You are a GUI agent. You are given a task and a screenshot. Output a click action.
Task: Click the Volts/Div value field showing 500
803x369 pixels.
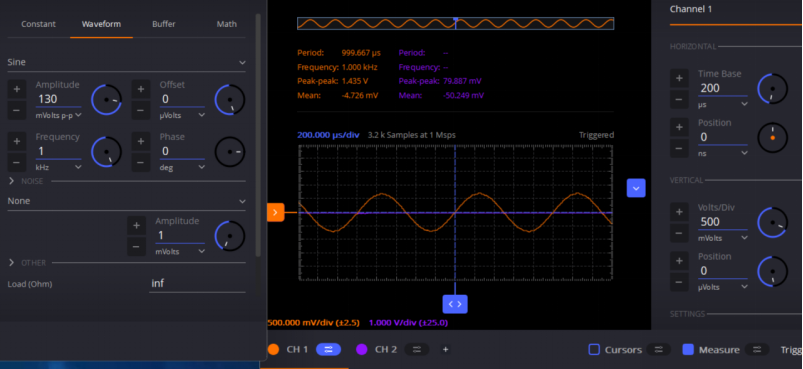point(723,222)
